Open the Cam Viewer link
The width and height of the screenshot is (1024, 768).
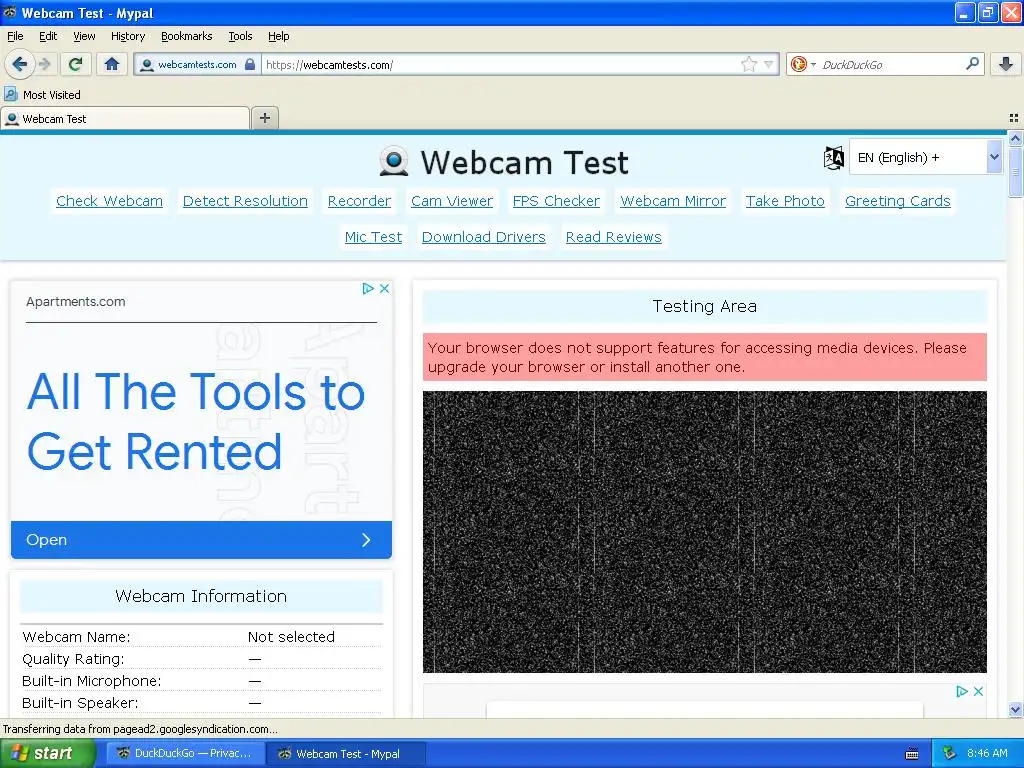pyautogui.click(x=452, y=201)
